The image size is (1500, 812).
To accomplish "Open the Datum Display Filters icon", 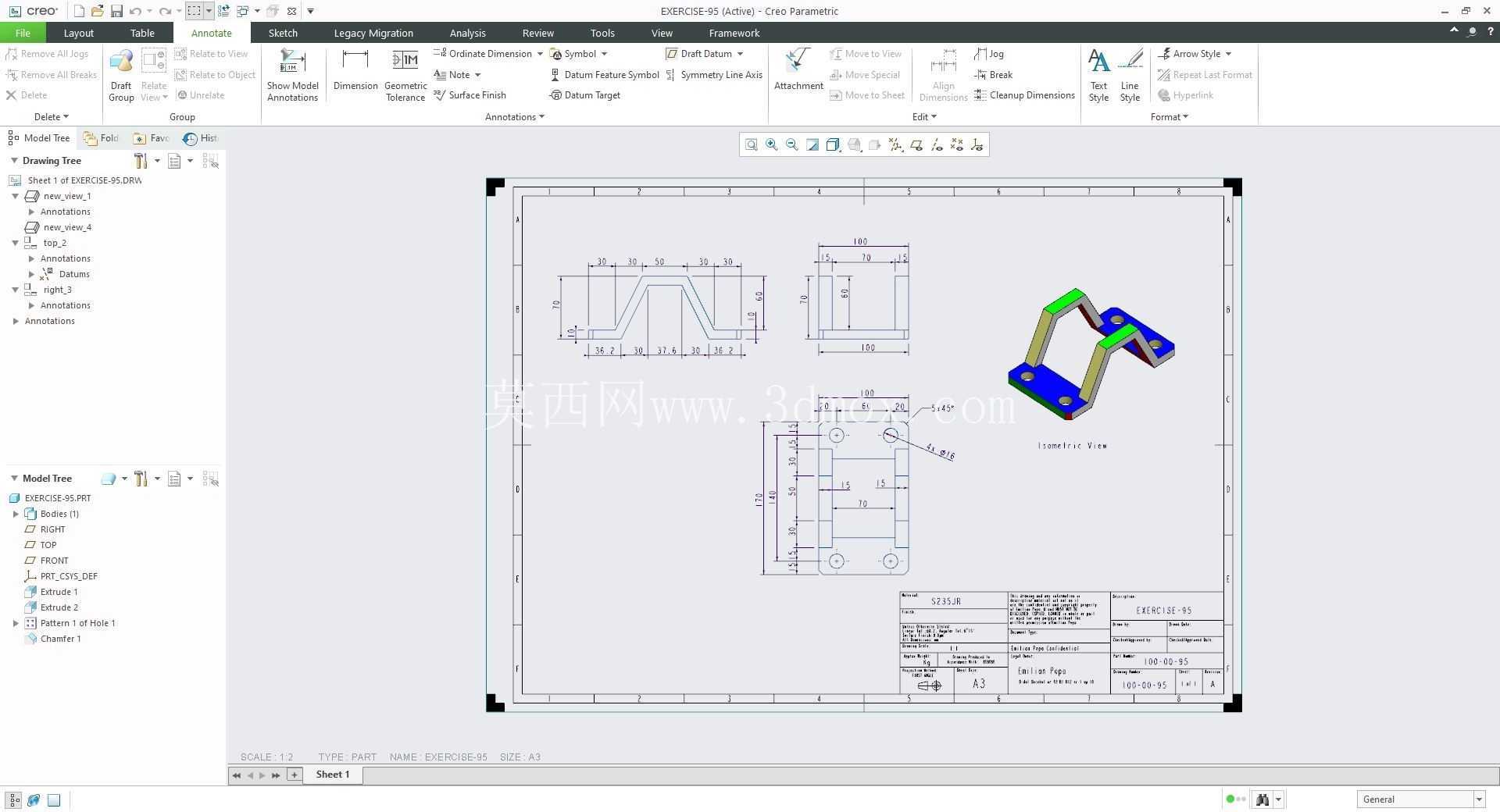I will [x=895, y=144].
